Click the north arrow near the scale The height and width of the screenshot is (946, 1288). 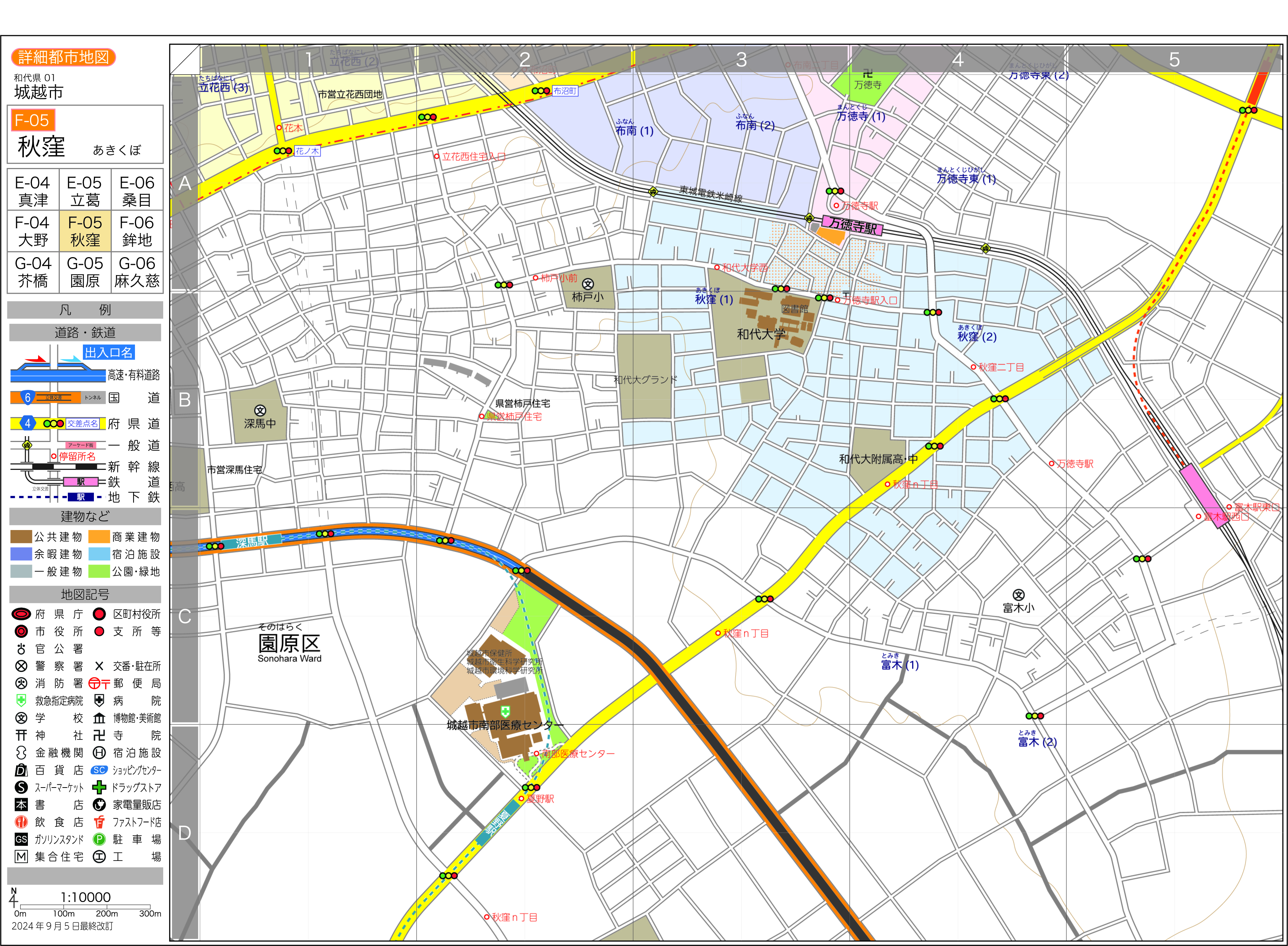(13, 898)
